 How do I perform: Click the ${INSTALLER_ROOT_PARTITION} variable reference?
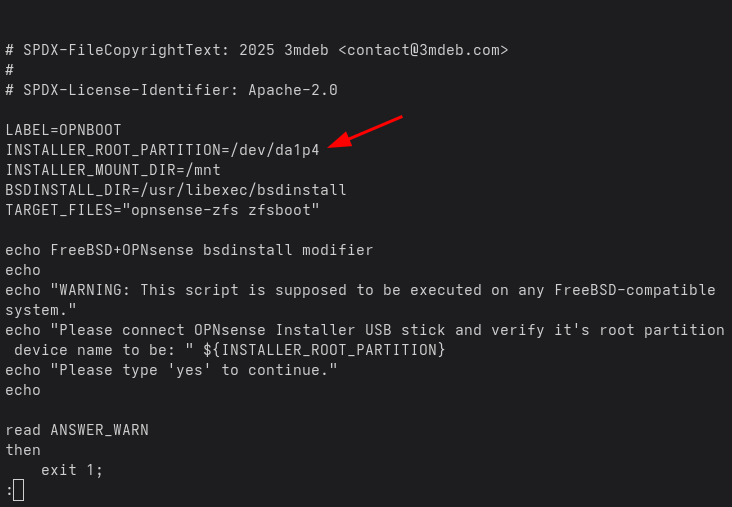coord(324,350)
